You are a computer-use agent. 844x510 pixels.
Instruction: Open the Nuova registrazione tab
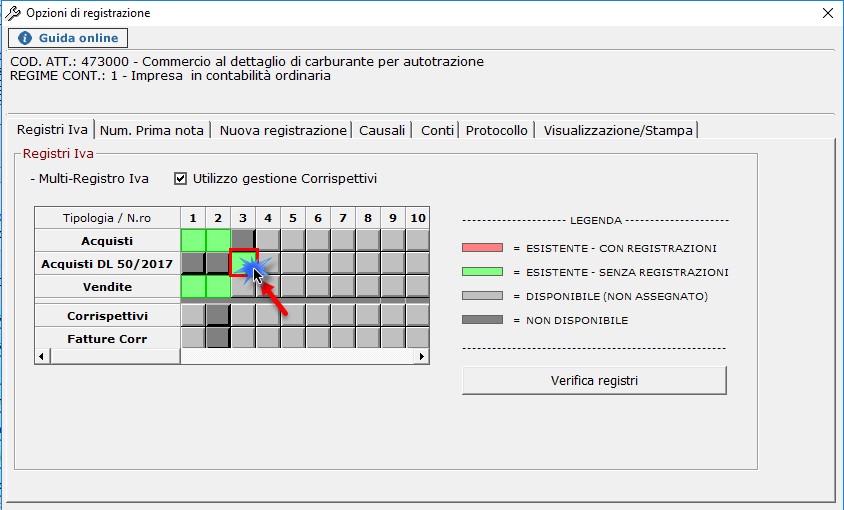283,130
